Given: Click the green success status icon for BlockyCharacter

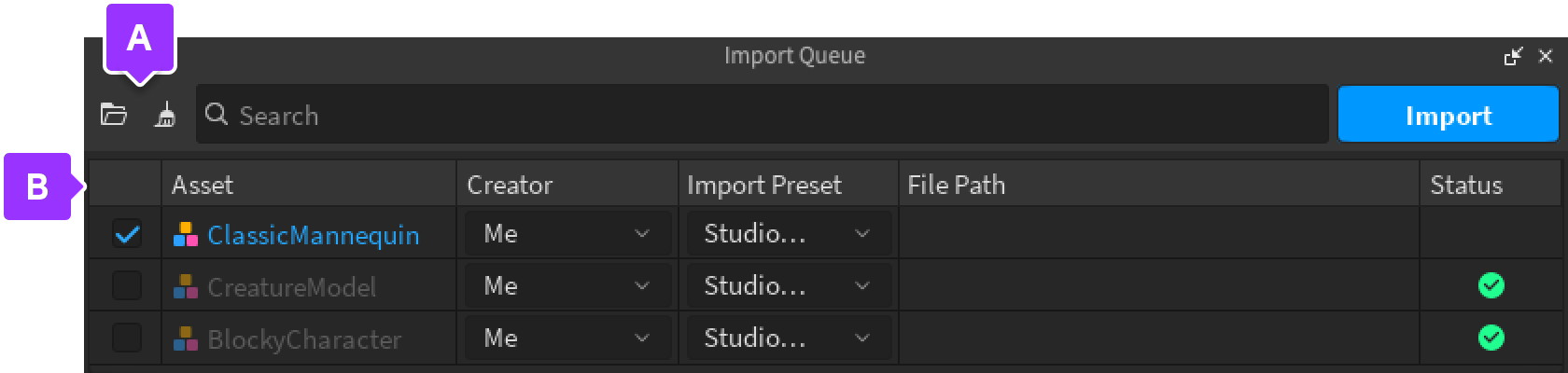Looking at the screenshot, I should point(1491,338).
